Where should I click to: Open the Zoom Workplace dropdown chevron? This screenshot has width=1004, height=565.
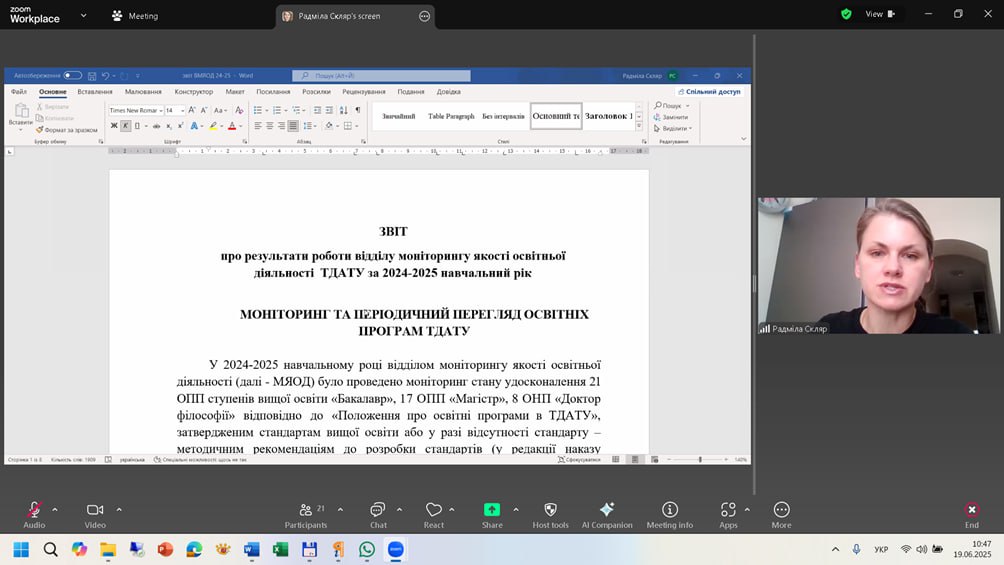(83, 16)
